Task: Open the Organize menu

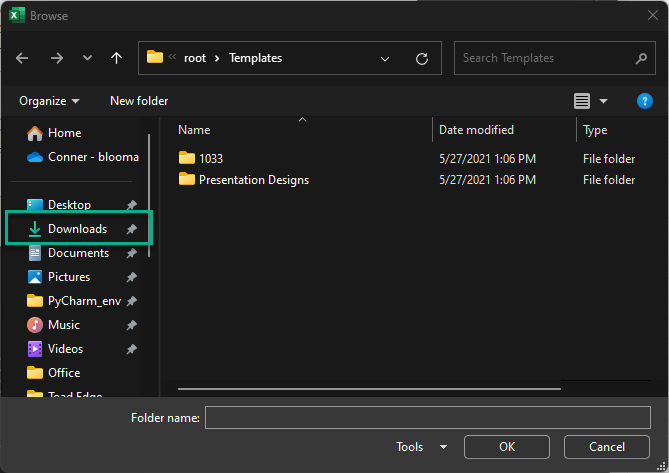Action: click(49, 101)
